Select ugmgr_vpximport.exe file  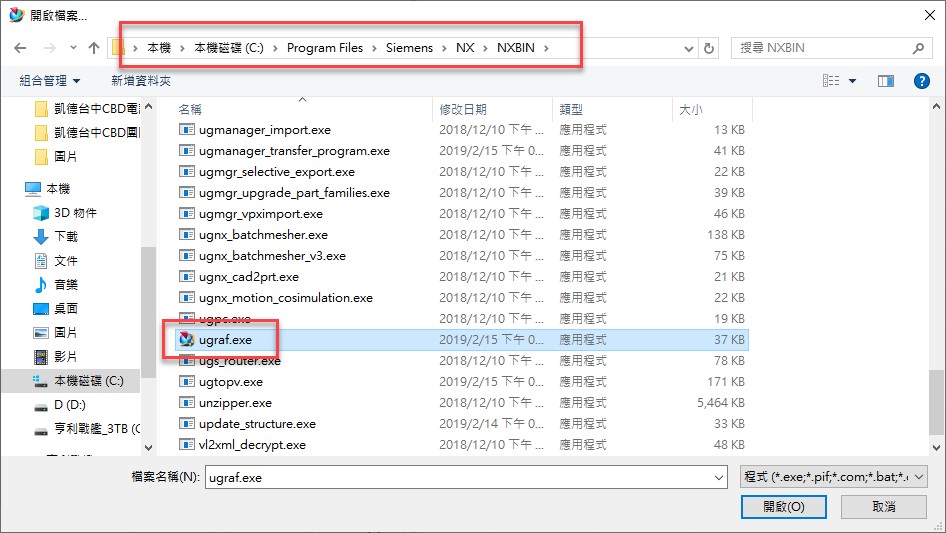tap(261, 214)
